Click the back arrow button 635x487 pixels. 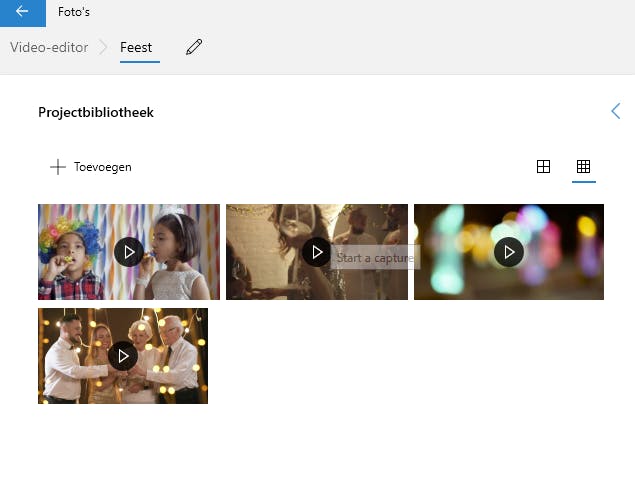click(x=23, y=12)
